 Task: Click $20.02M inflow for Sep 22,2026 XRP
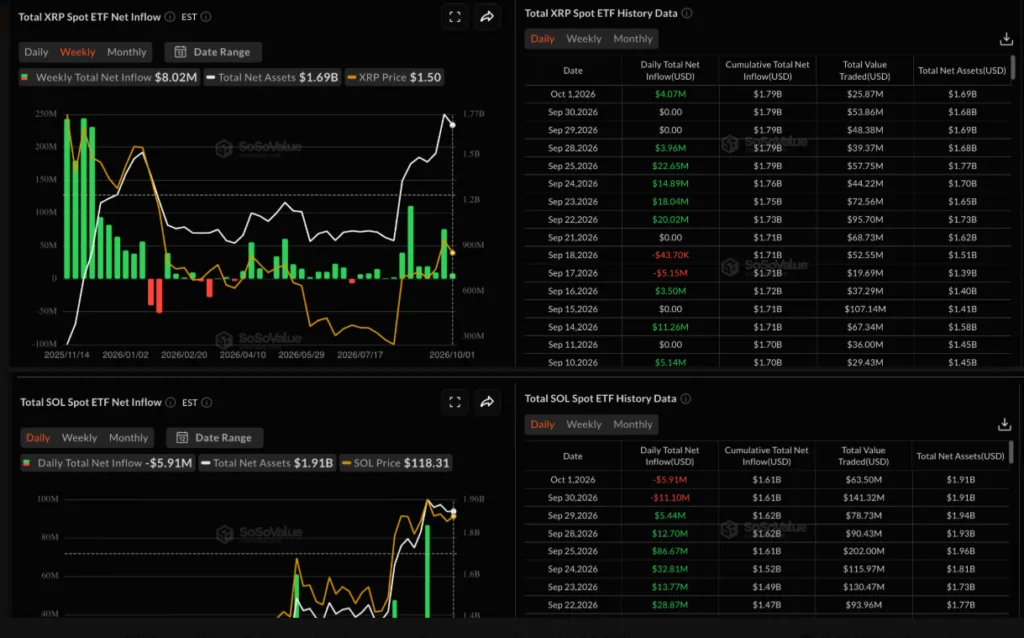point(671,219)
